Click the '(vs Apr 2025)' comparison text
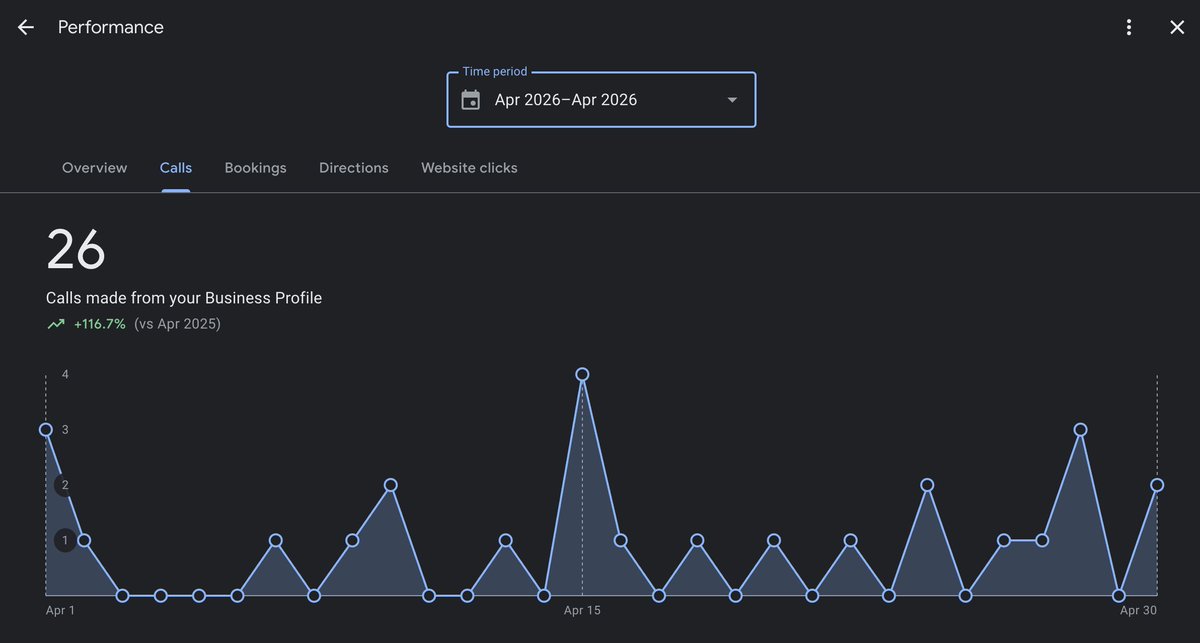The width and height of the screenshot is (1200, 643). 177,324
